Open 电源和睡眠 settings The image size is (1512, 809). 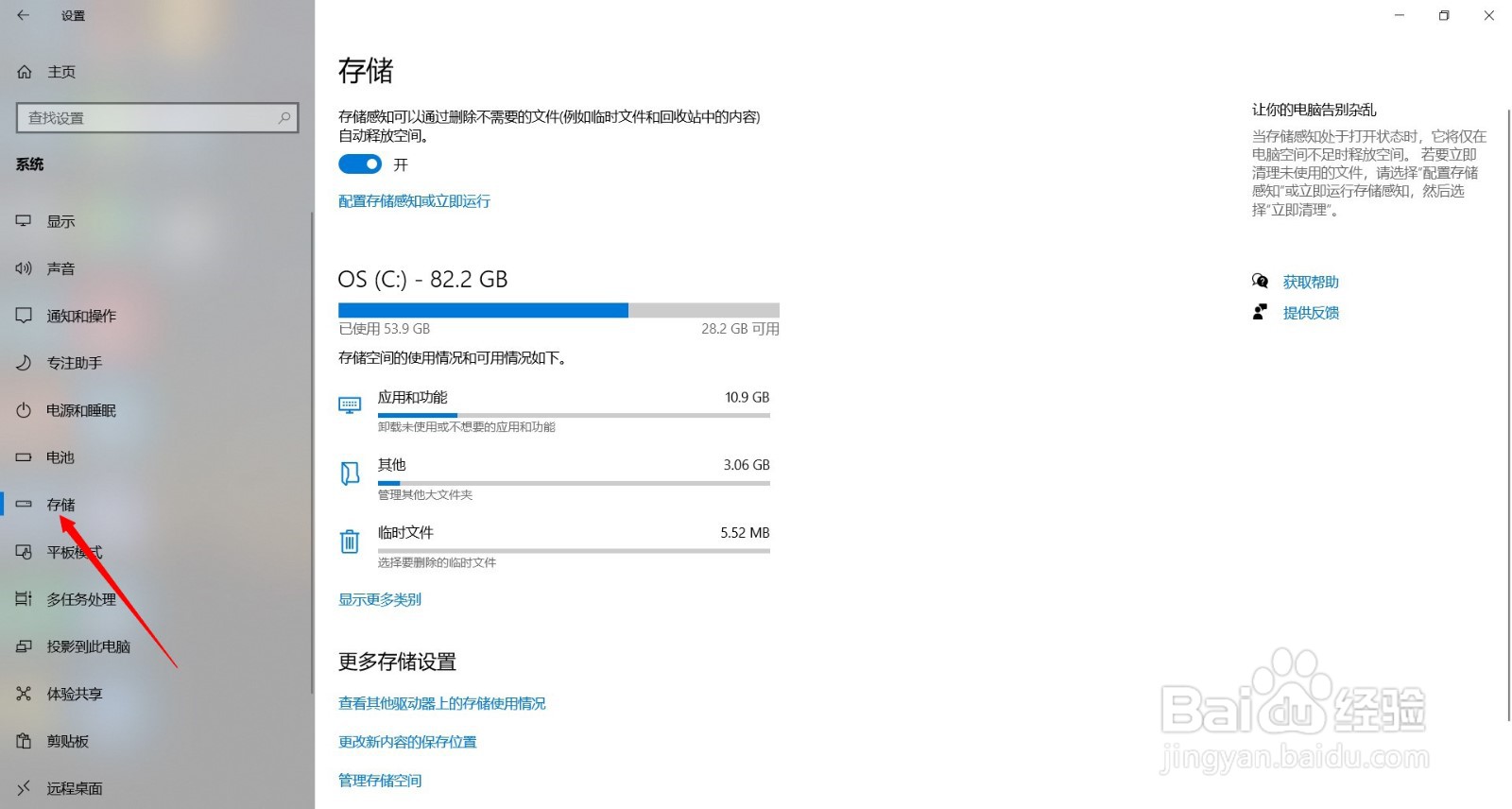point(81,410)
